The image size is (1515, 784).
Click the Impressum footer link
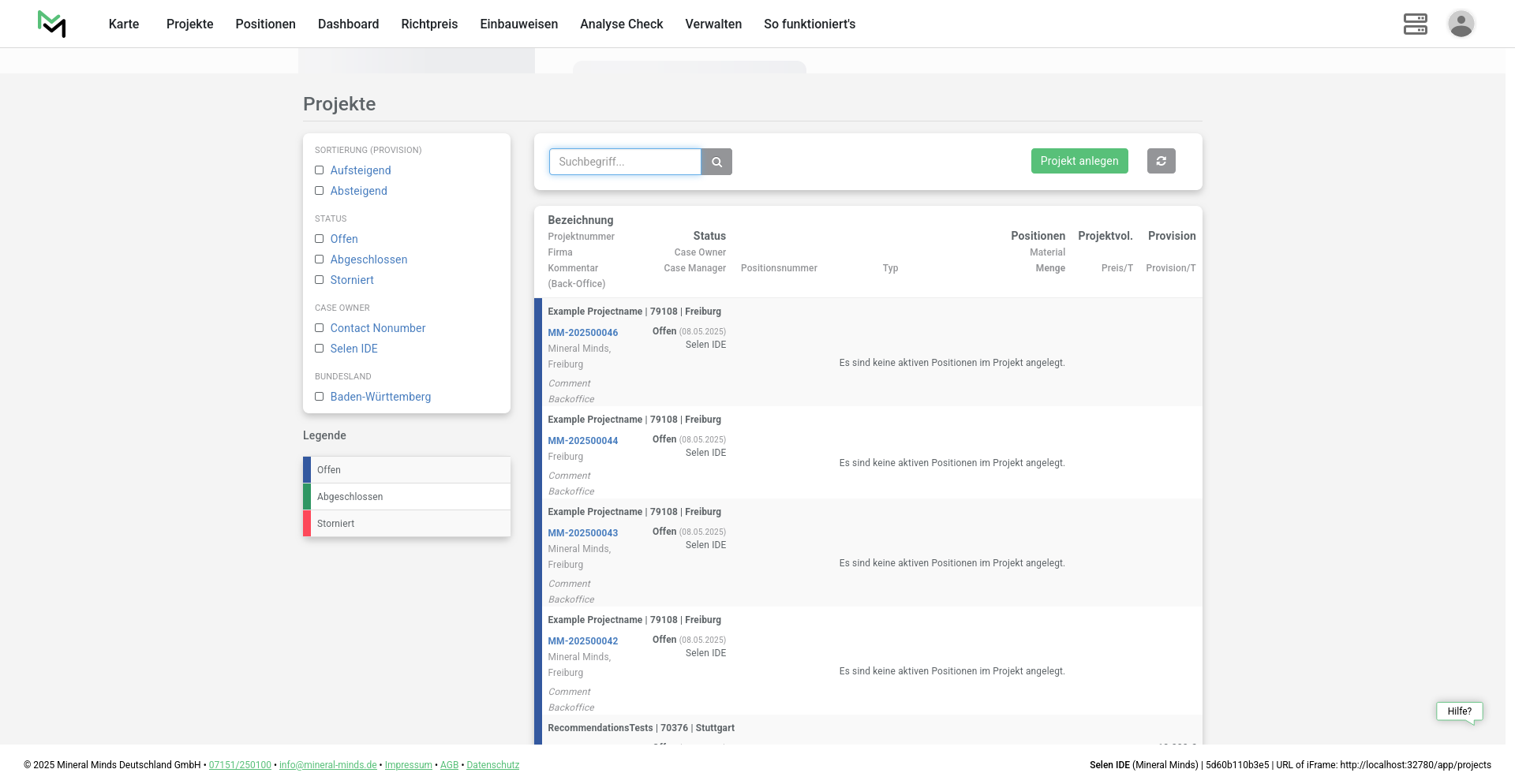408,765
